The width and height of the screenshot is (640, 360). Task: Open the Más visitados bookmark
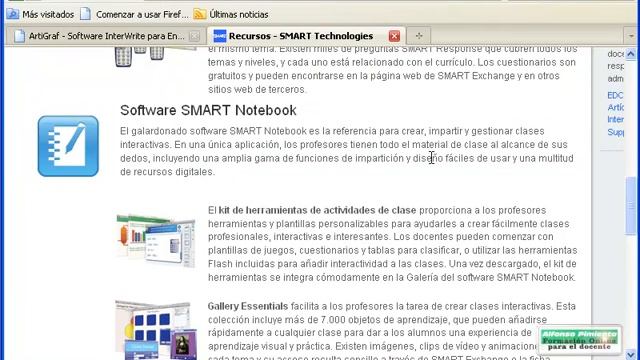pos(40,14)
